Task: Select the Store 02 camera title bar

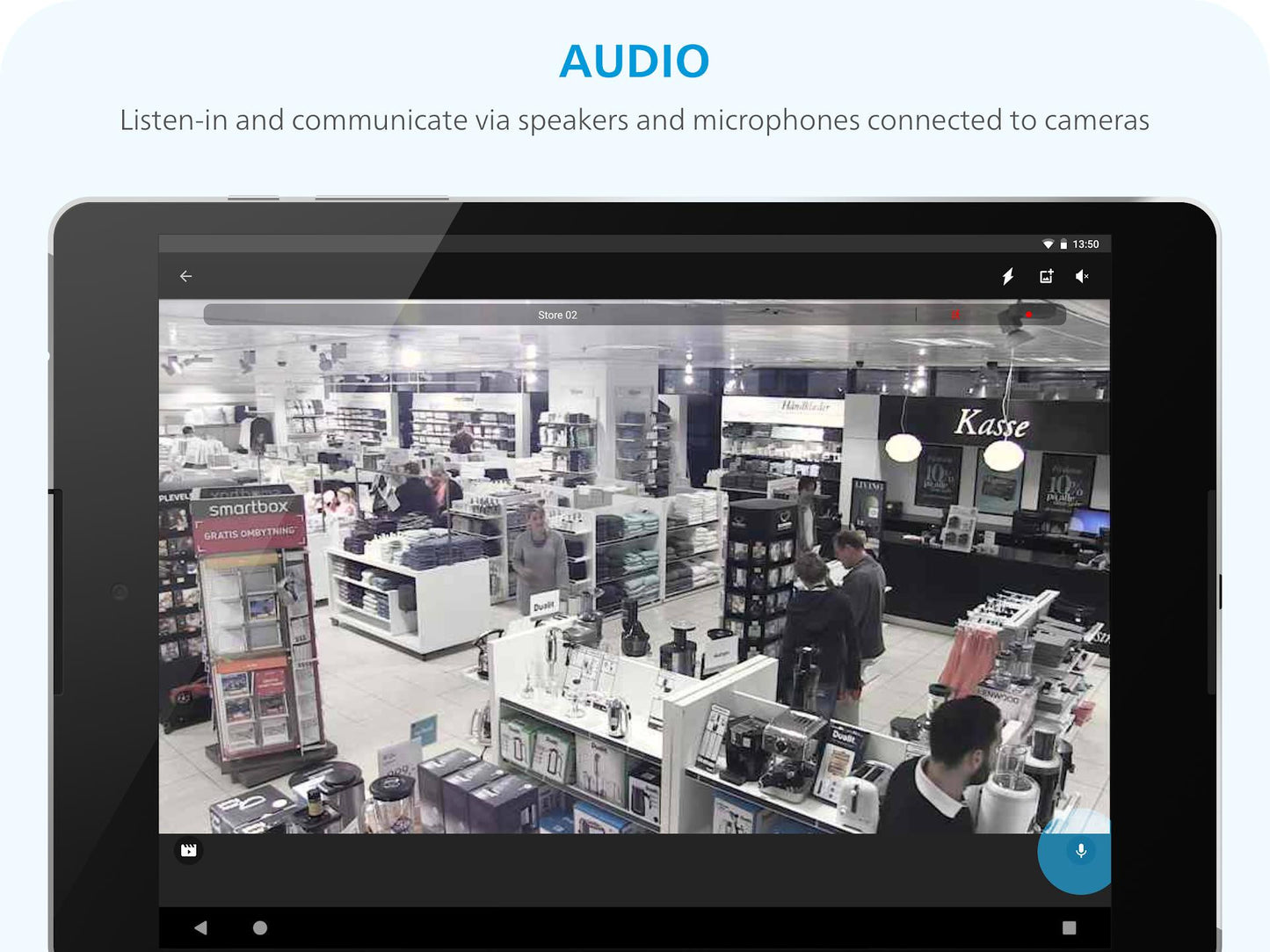Action: pyautogui.click(x=635, y=315)
